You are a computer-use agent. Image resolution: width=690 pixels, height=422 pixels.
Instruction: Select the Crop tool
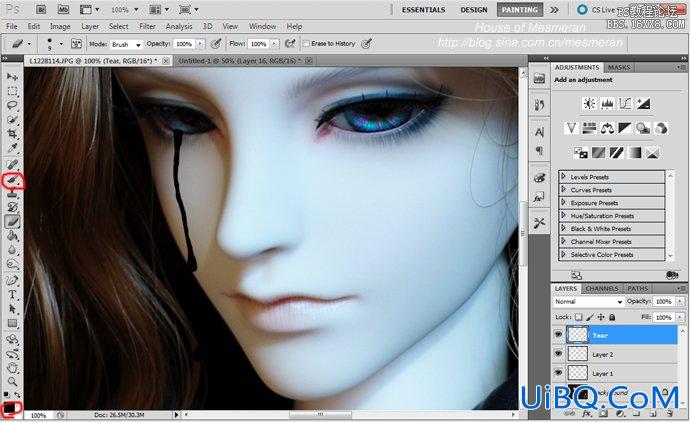12,134
